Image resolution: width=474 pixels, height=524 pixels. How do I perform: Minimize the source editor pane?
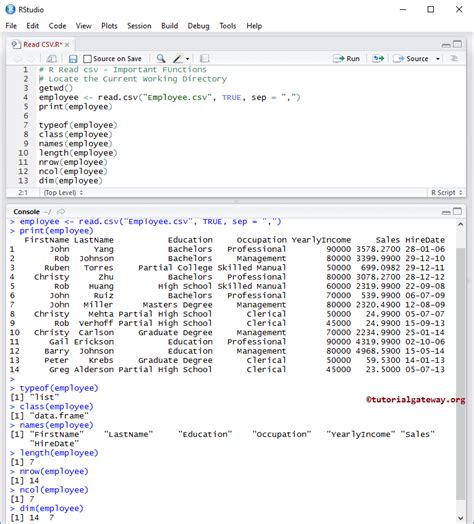(x=446, y=45)
